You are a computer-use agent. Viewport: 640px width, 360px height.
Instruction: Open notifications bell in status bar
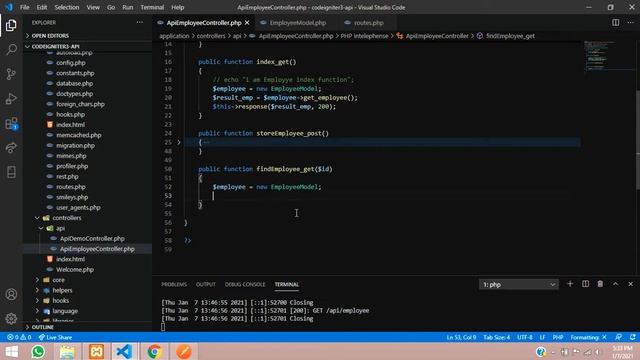click(x=633, y=338)
